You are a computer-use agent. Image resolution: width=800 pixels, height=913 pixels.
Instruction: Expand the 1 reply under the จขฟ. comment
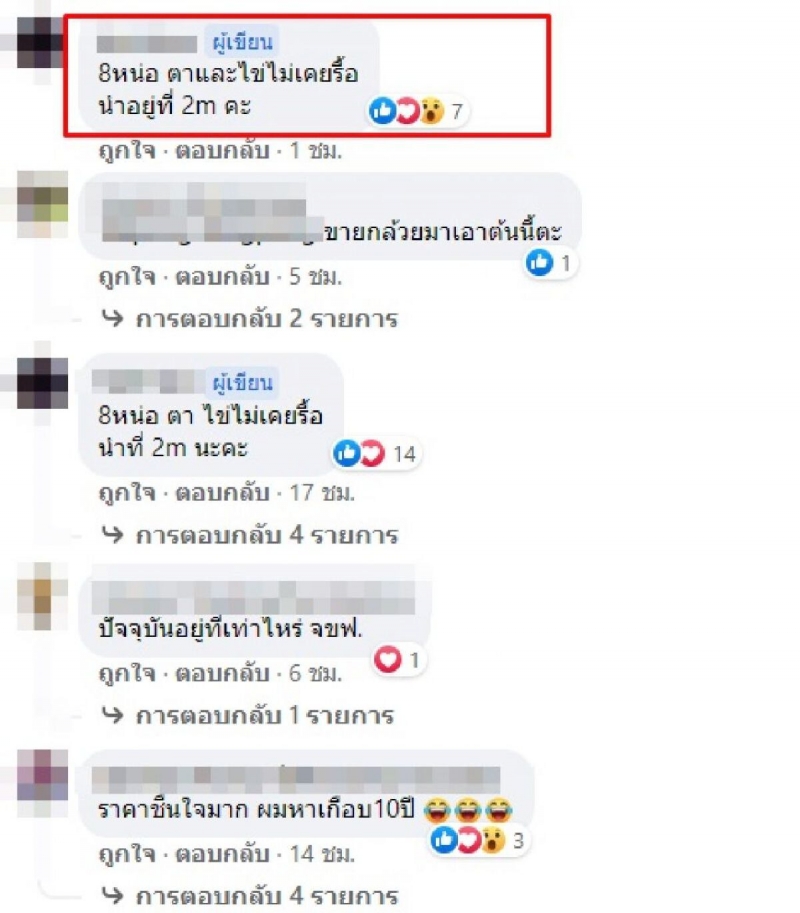(x=247, y=715)
